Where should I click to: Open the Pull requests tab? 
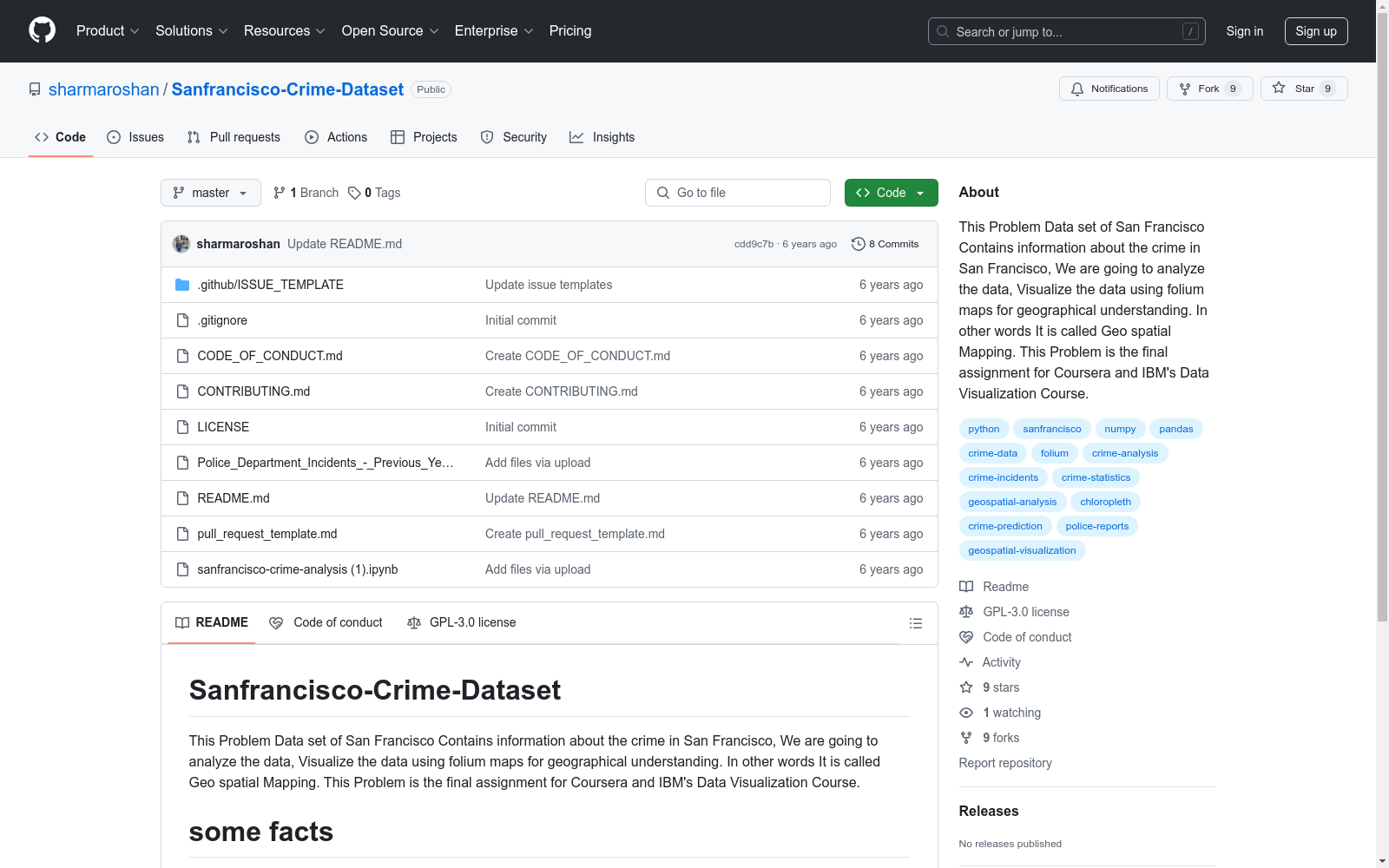(234, 137)
